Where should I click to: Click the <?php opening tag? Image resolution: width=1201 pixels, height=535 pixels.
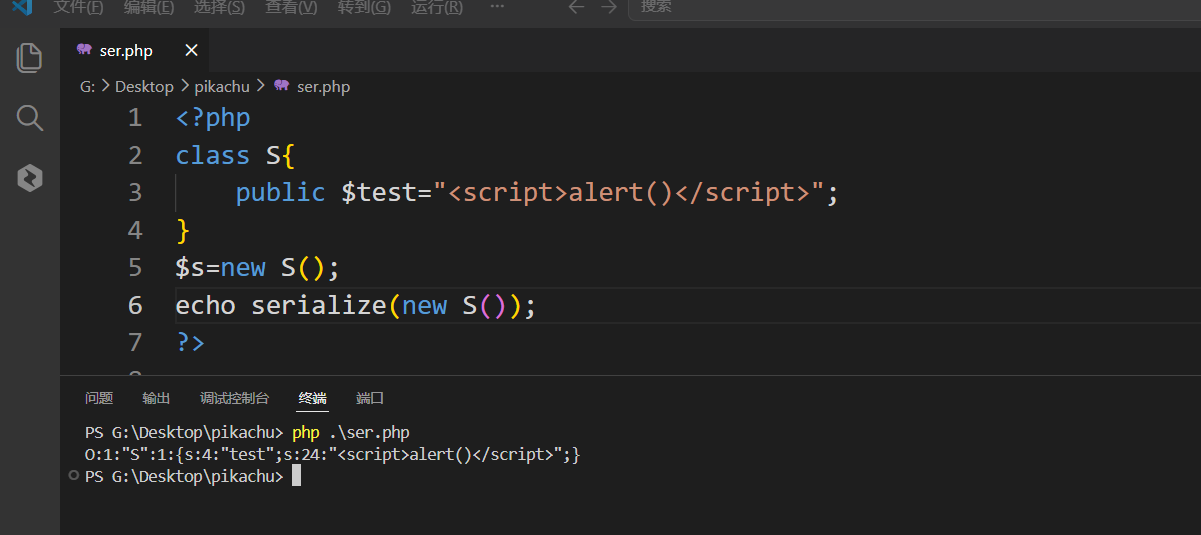(213, 118)
